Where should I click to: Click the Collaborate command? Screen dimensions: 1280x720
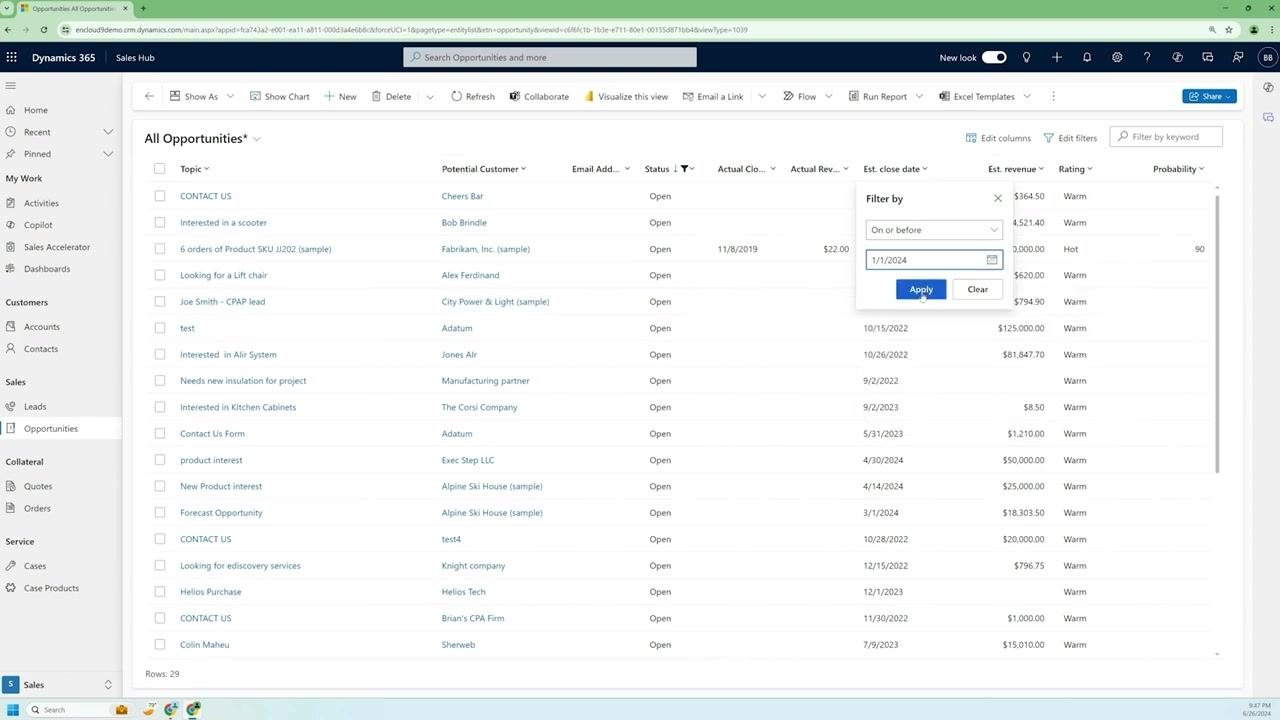pos(539,96)
